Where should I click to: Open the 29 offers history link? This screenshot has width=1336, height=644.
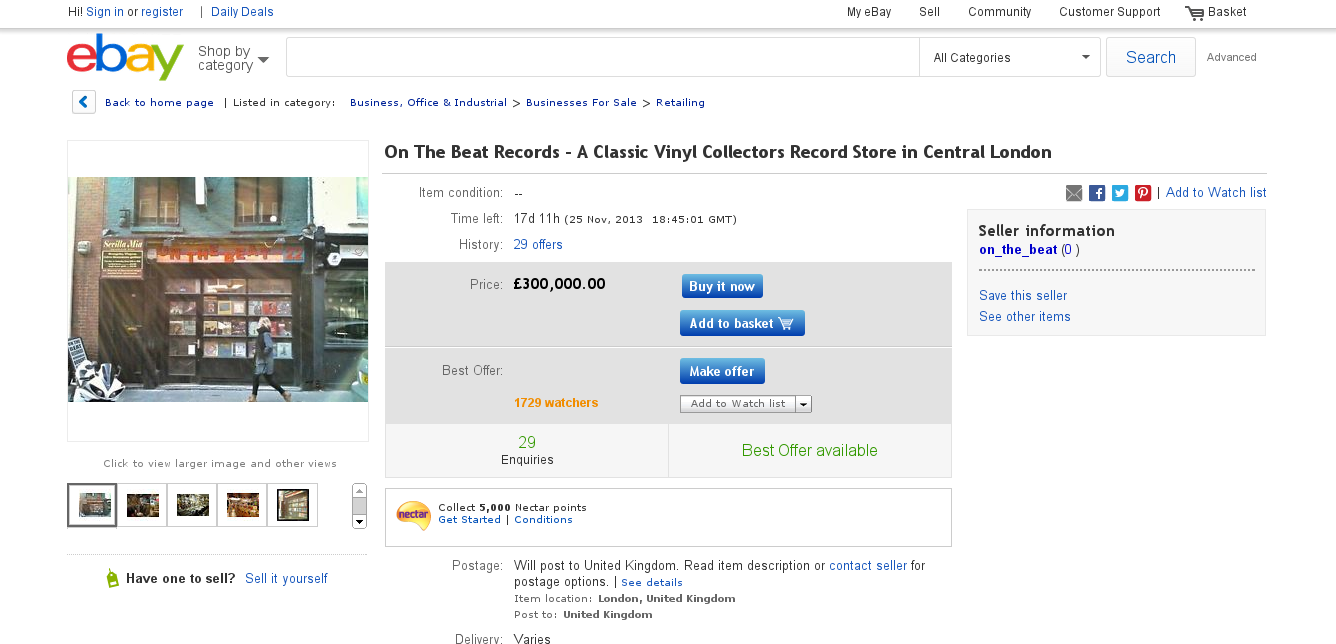point(538,245)
